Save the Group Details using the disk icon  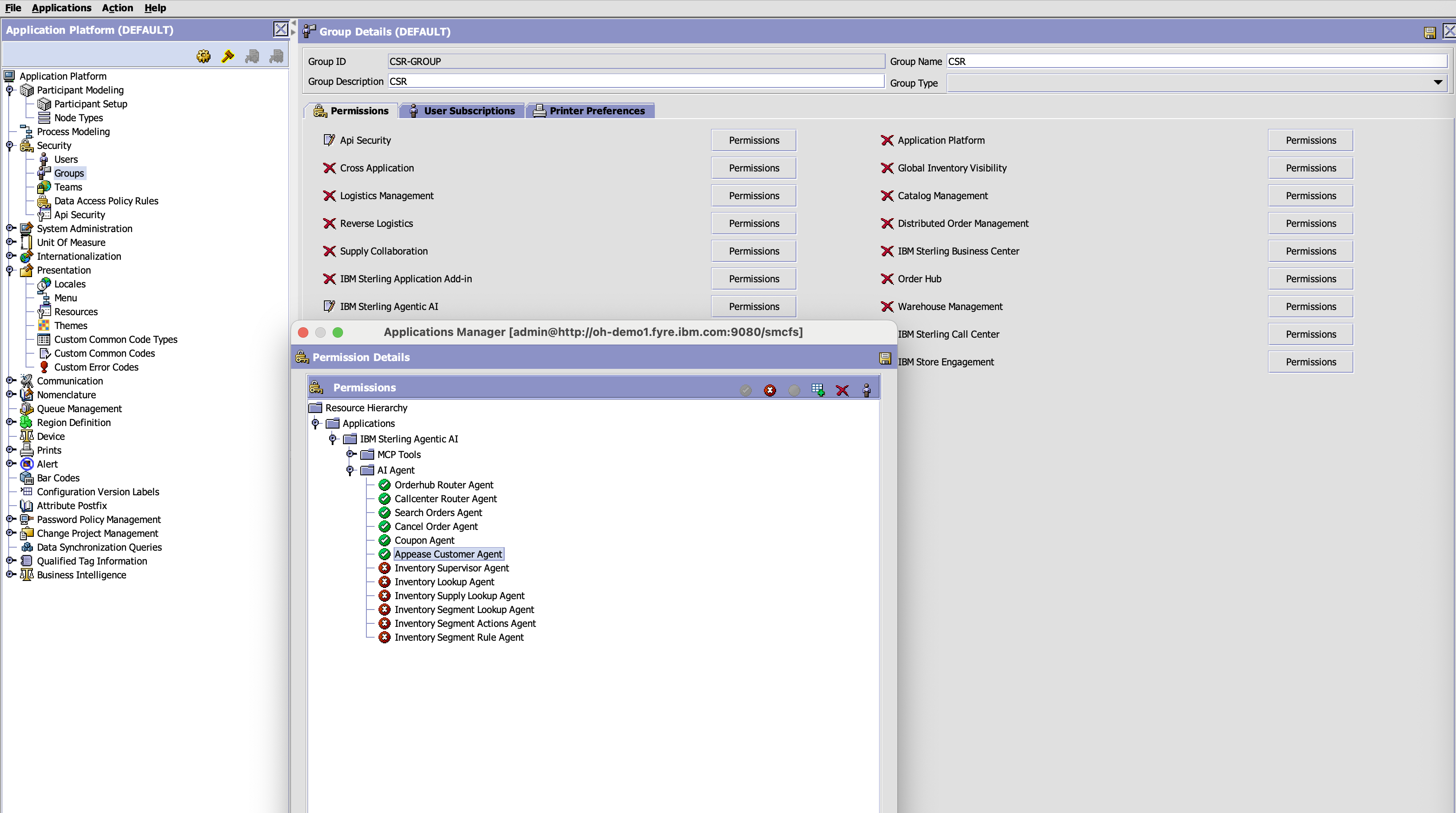pyautogui.click(x=1430, y=32)
